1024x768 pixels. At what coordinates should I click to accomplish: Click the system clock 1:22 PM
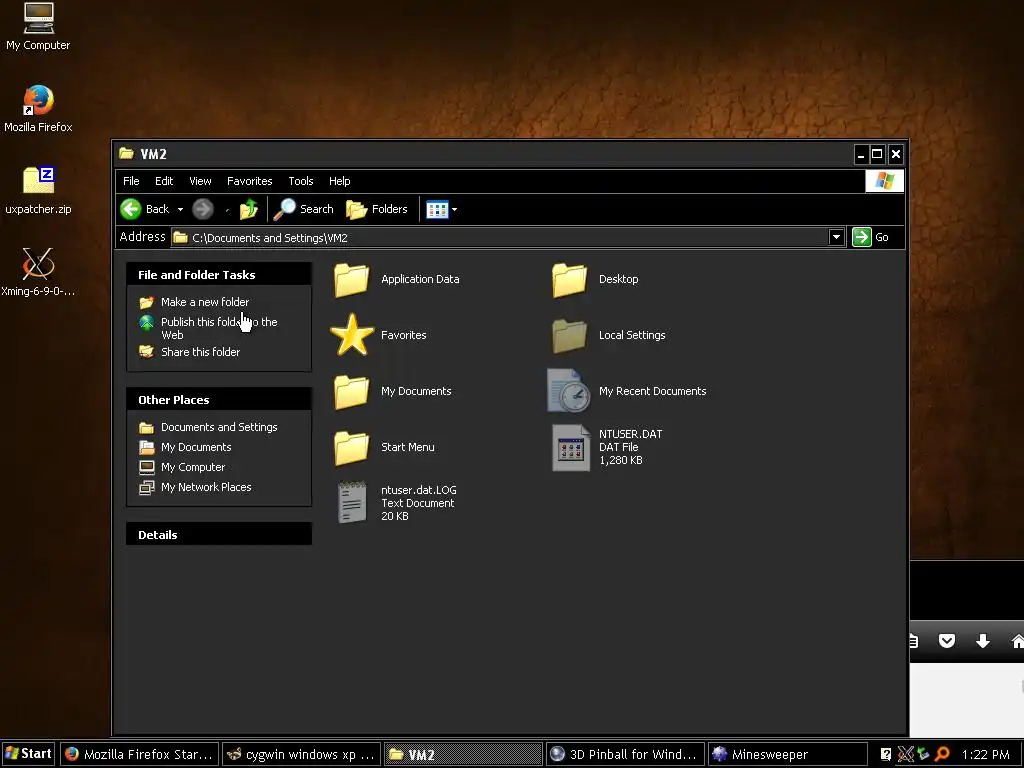tap(985, 754)
